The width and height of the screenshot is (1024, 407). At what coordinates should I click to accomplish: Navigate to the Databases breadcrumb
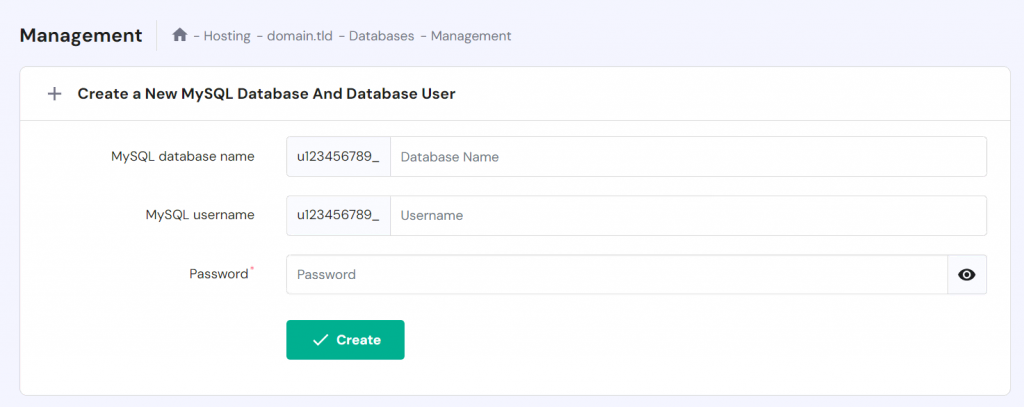[381, 36]
